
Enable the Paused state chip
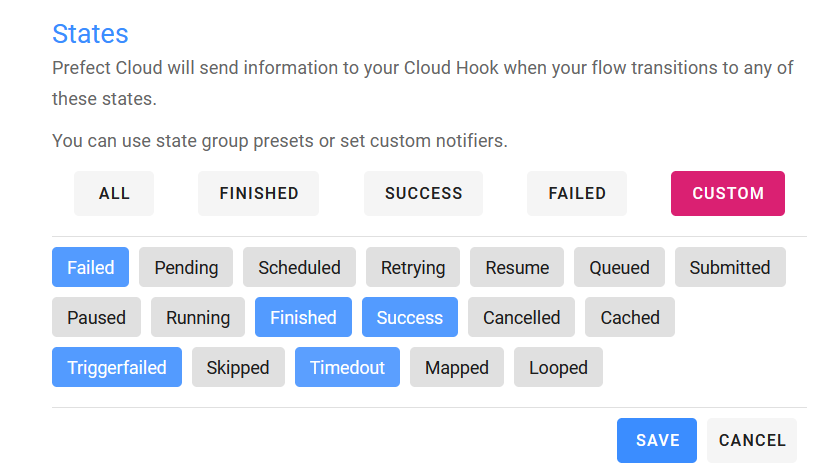click(96, 317)
